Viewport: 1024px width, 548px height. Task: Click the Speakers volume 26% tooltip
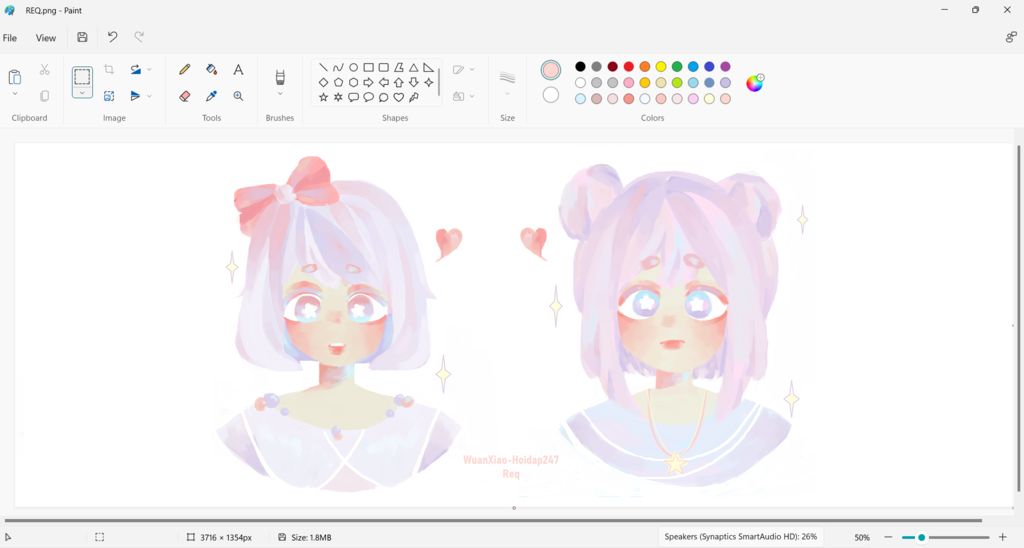point(740,536)
